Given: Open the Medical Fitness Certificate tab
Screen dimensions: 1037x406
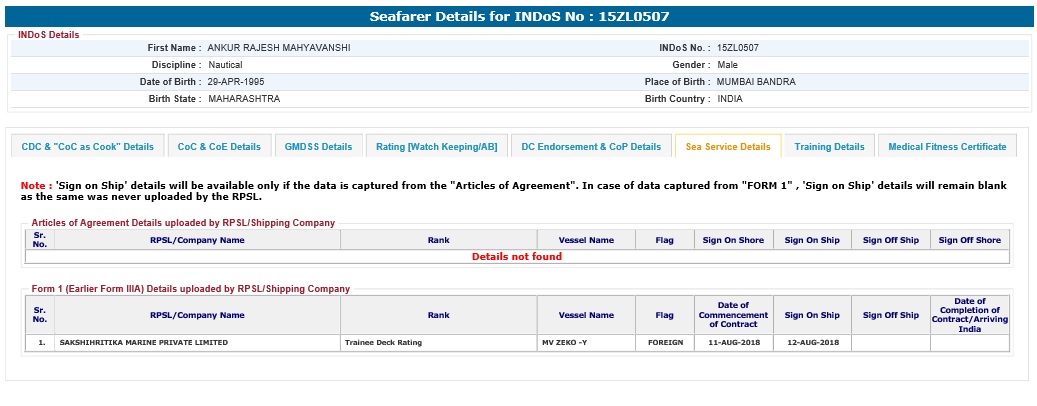Looking at the screenshot, I should tap(947, 147).
